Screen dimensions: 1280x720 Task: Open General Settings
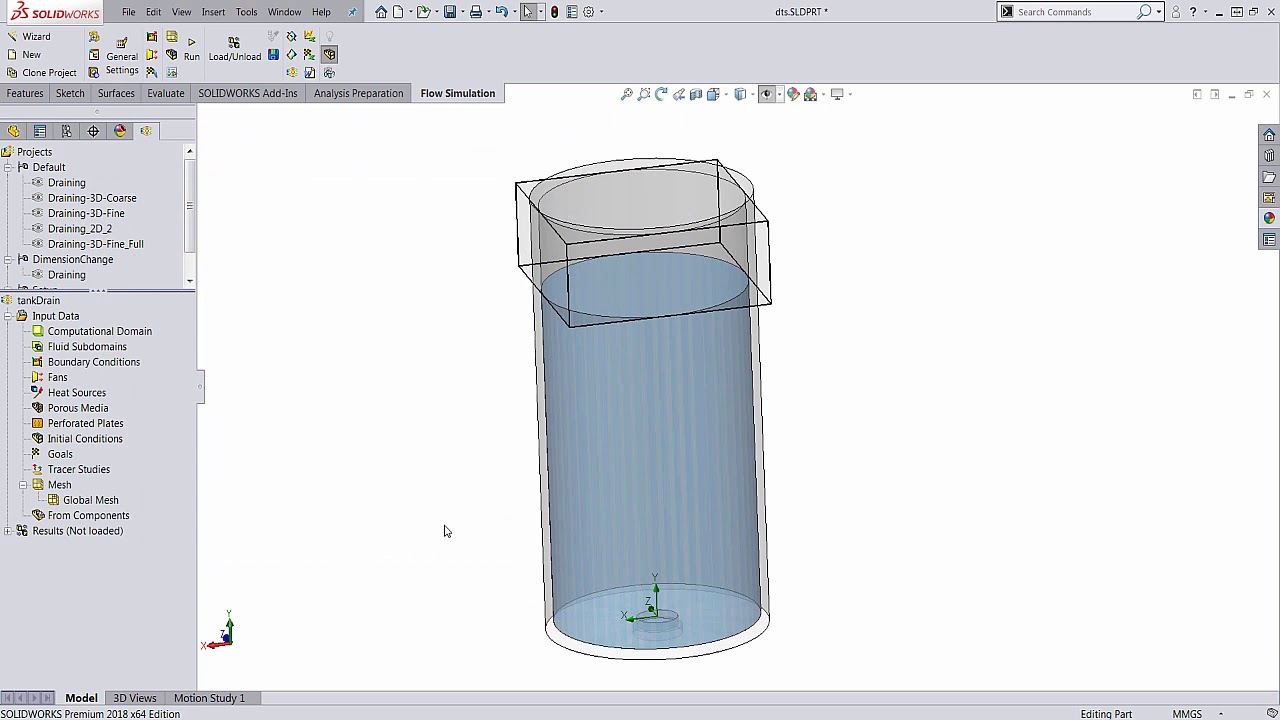[x=122, y=55]
